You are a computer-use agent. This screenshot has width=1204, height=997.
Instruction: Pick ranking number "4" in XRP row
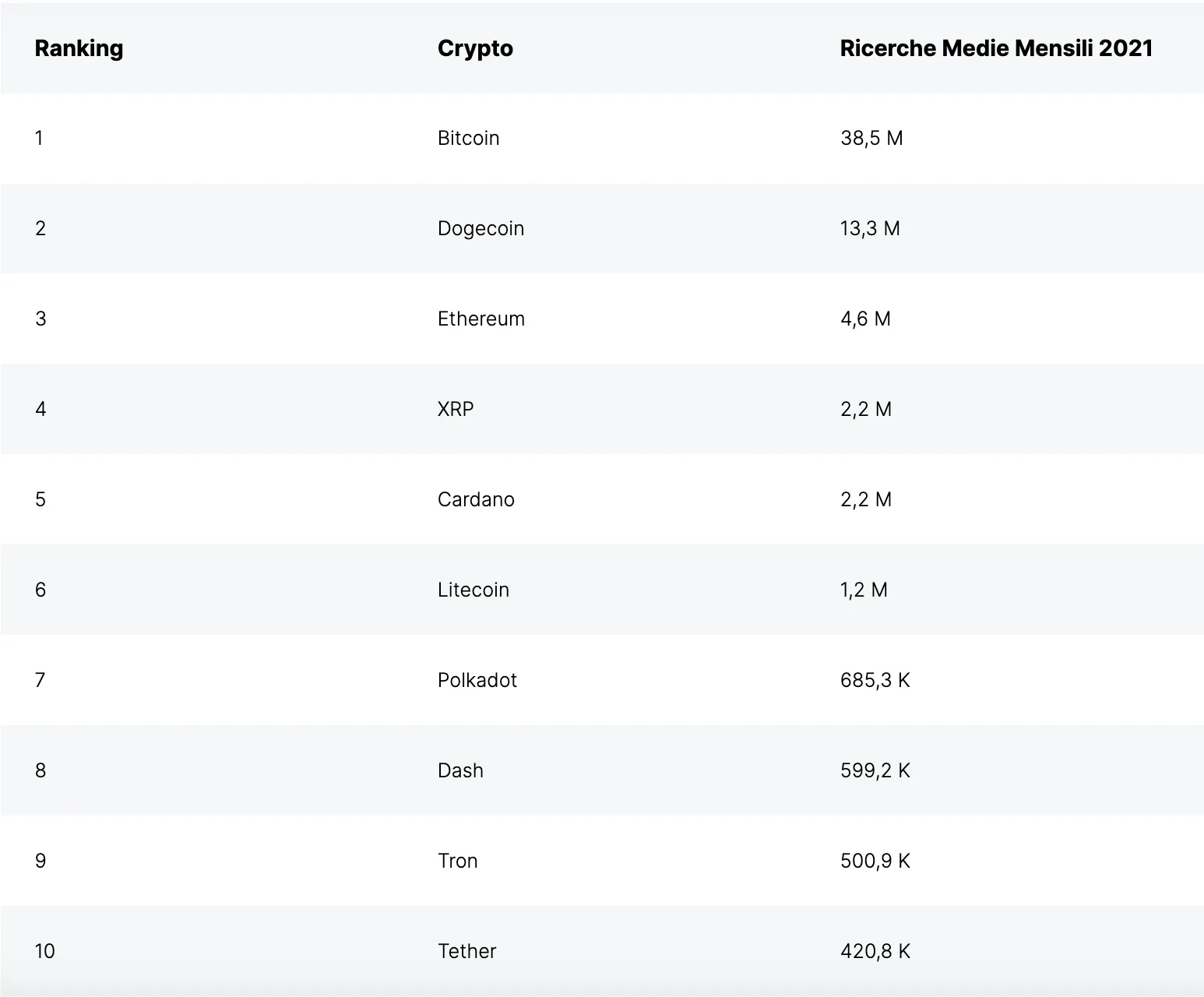[x=40, y=409]
